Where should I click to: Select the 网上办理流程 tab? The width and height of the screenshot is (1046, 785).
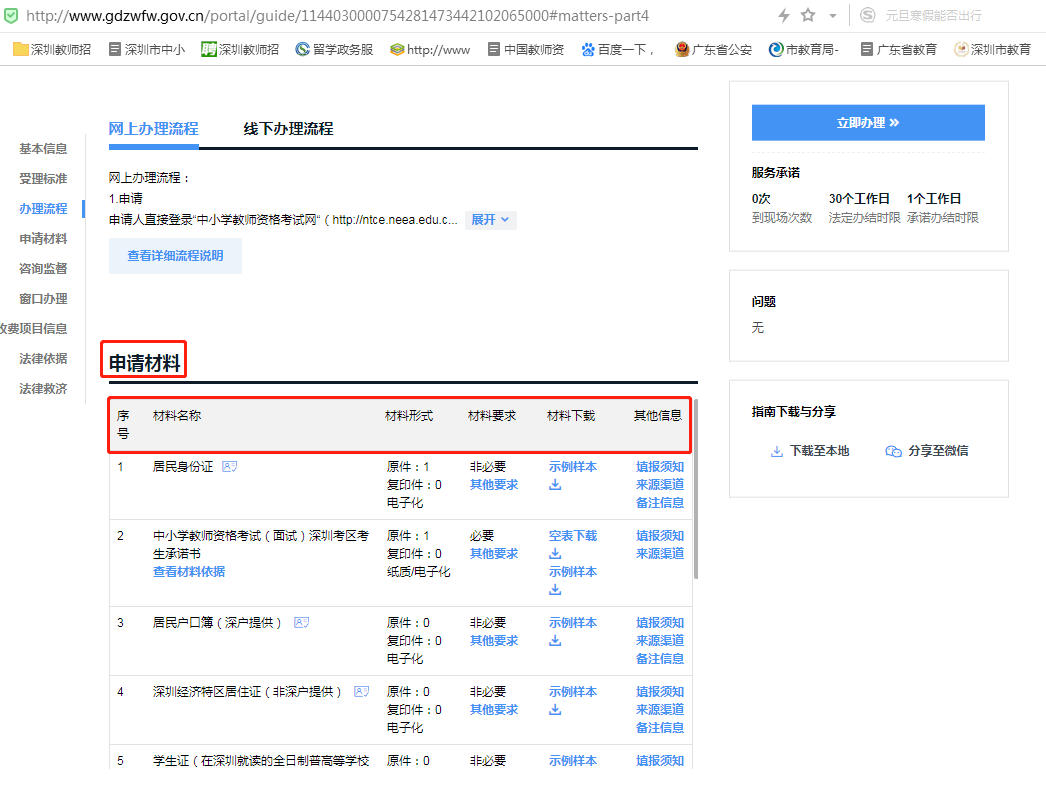point(153,129)
